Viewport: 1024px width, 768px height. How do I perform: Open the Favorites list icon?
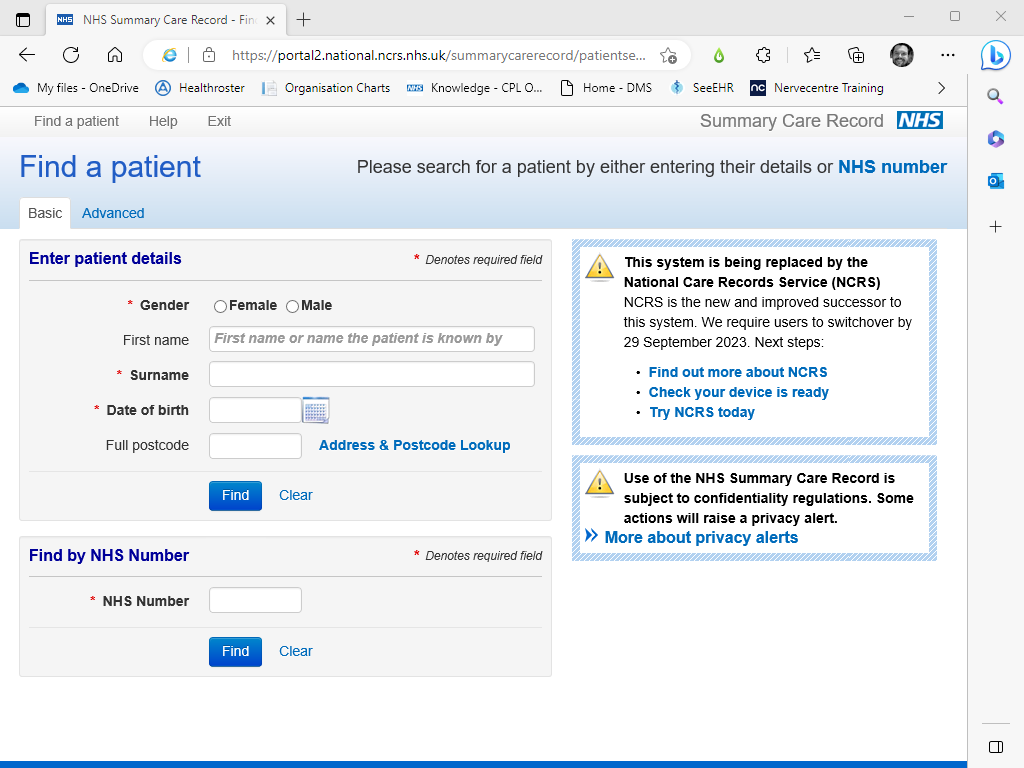point(812,56)
